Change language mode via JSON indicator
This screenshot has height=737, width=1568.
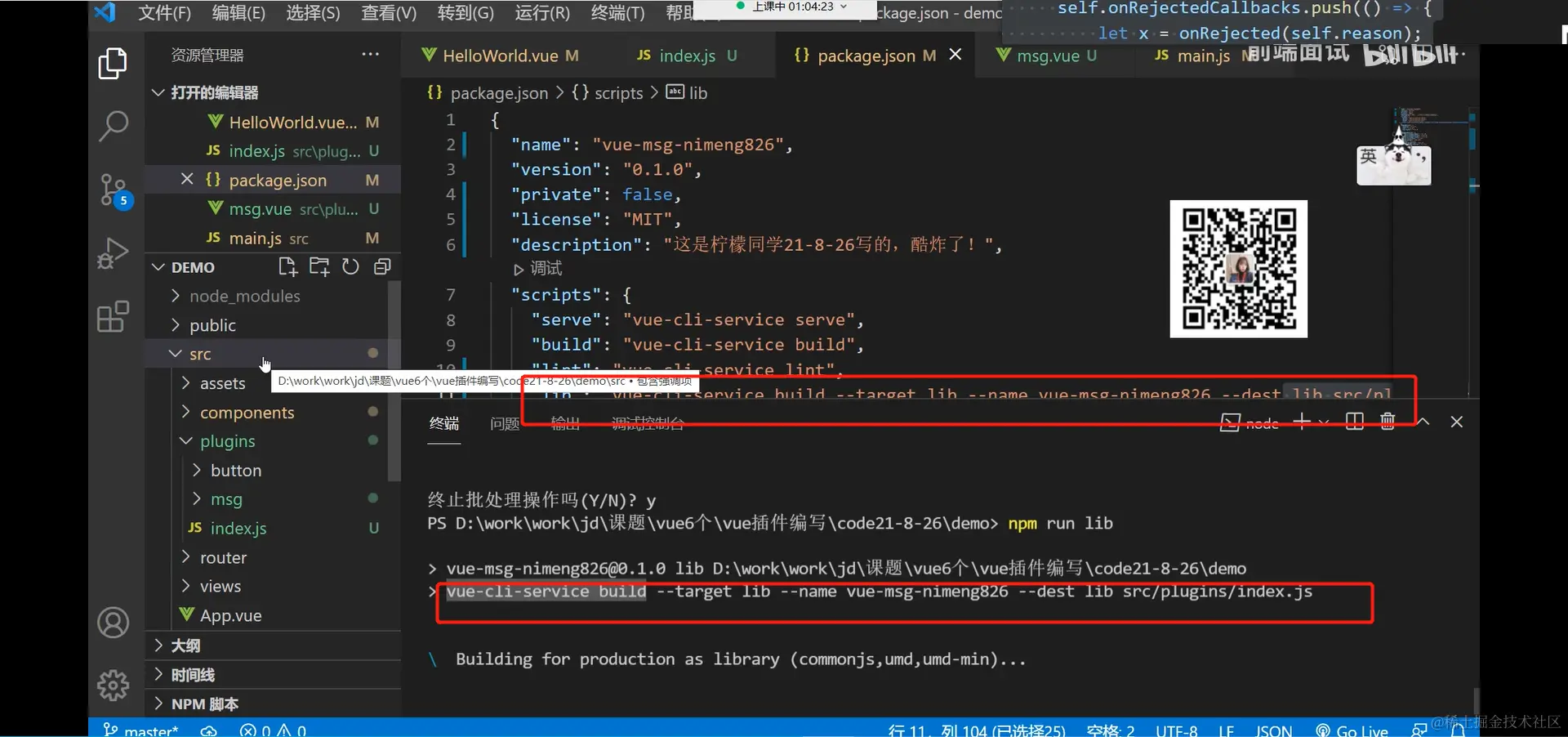(x=1274, y=730)
